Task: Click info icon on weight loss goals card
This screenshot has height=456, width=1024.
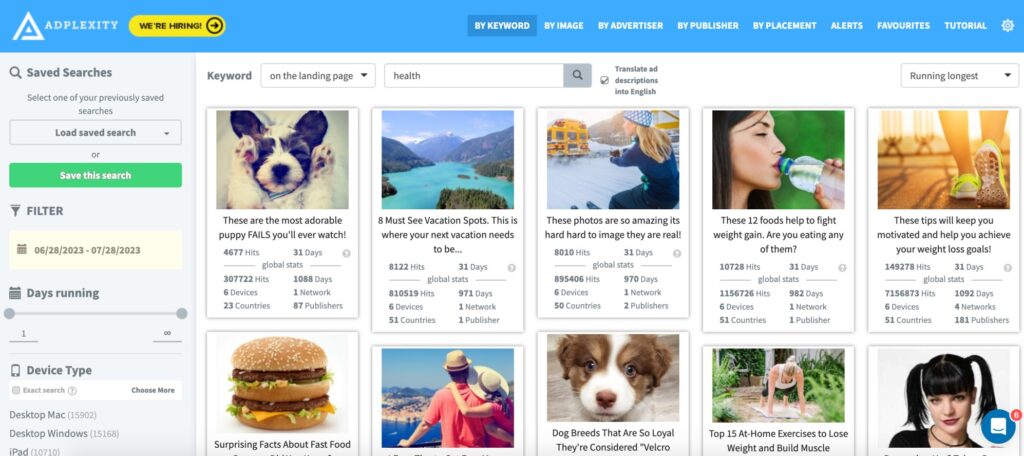Action: point(1008,267)
